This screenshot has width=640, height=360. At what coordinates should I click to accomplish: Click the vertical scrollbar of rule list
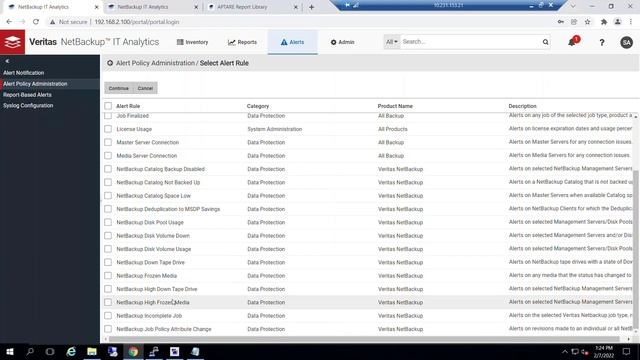(636, 249)
